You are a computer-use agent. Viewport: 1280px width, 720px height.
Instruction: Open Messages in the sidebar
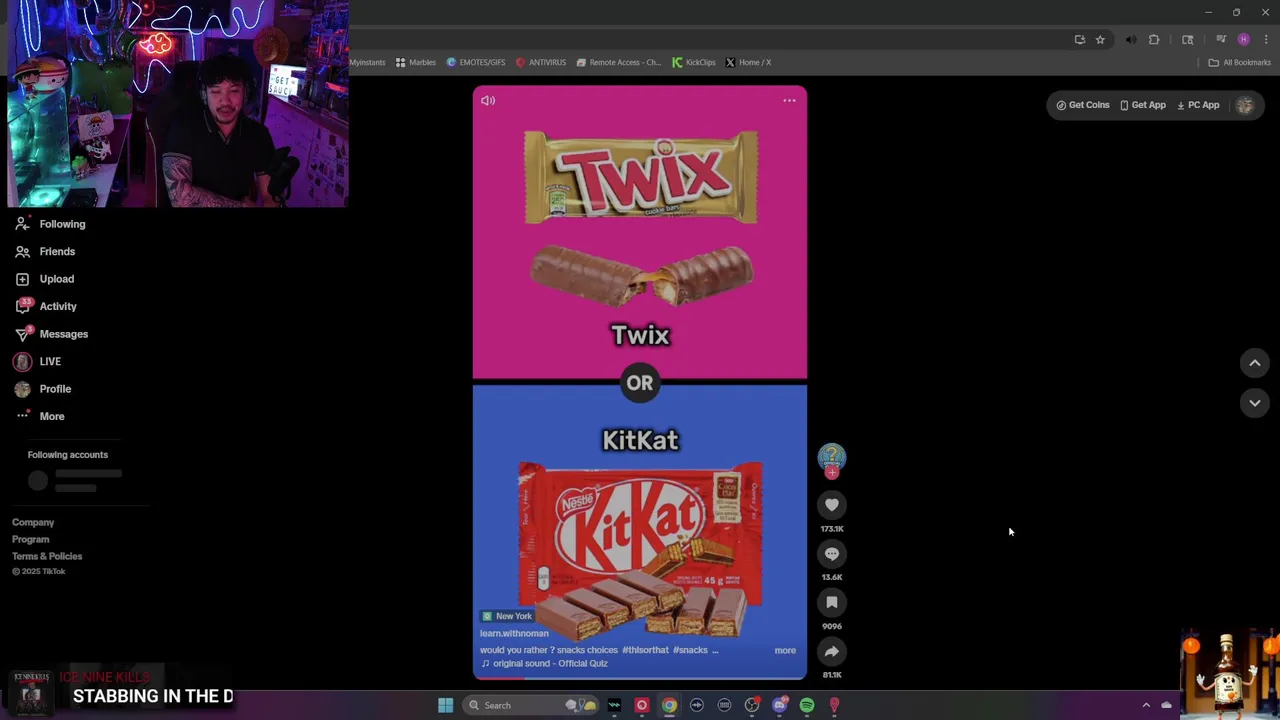(x=51, y=334)
